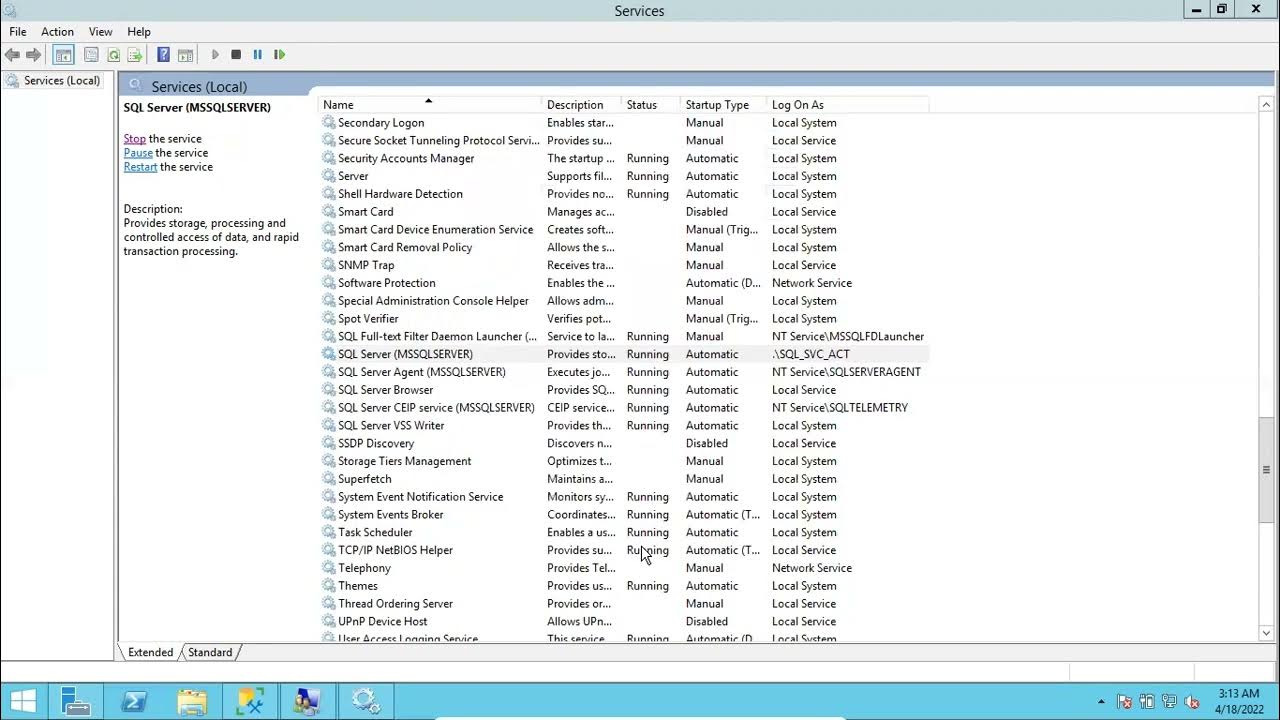The image size is (1280, 720).
Task: Click the Superfetch service gear icon
Action: 328,479
